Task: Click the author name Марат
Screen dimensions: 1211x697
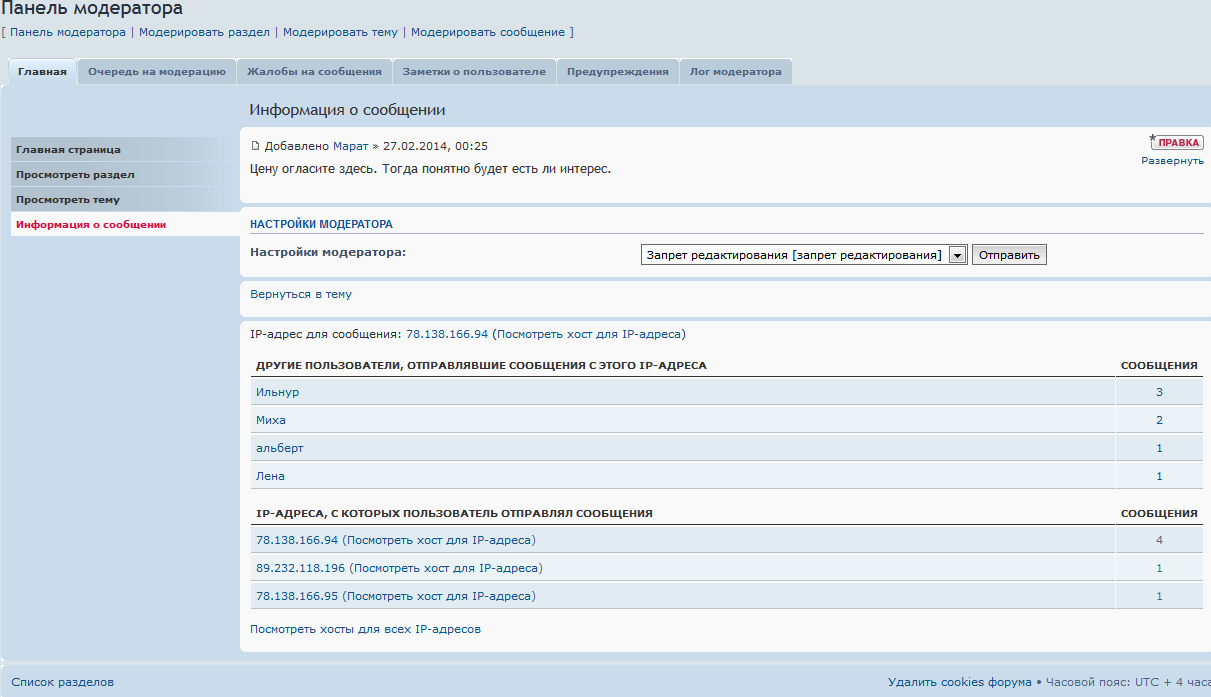Action: tap(350, 146)
